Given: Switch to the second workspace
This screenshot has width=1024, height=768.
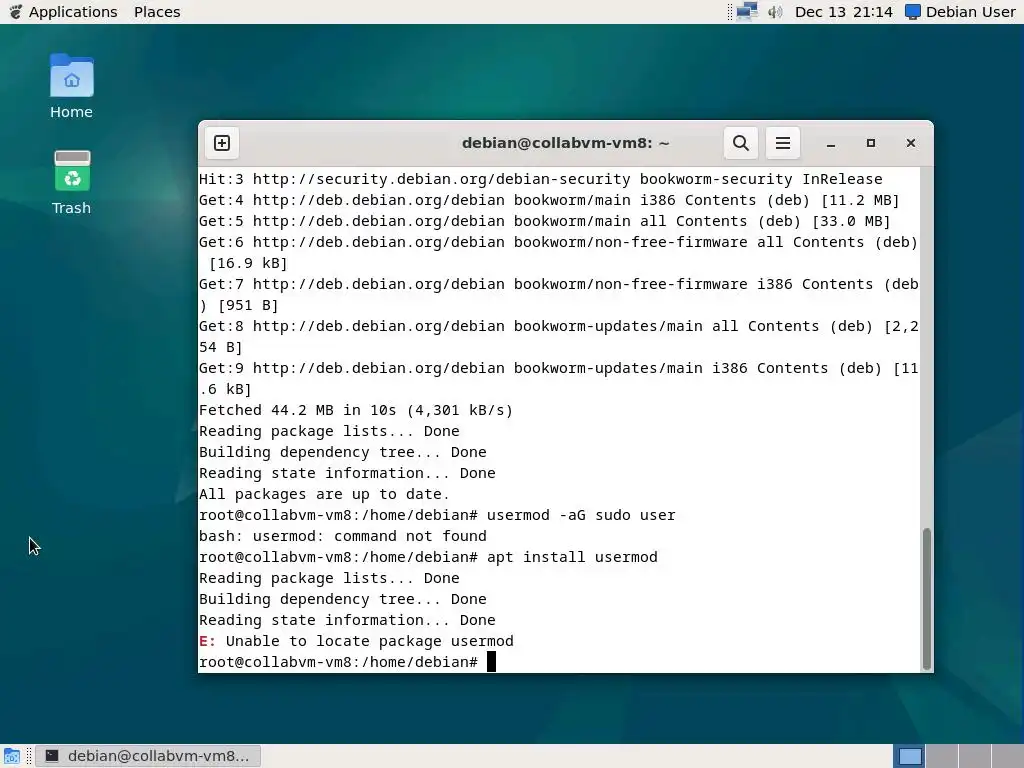Looking at the screenshot, I should pos(942,756).
